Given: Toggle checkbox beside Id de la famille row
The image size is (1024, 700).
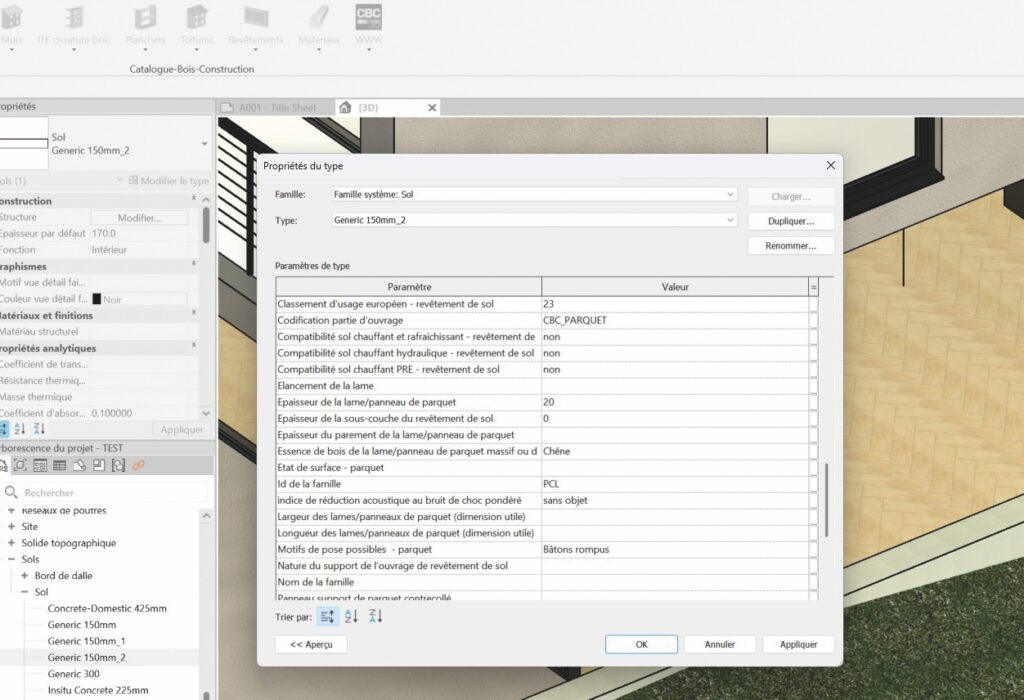Looking at the screenshot, I should [813, 484].
